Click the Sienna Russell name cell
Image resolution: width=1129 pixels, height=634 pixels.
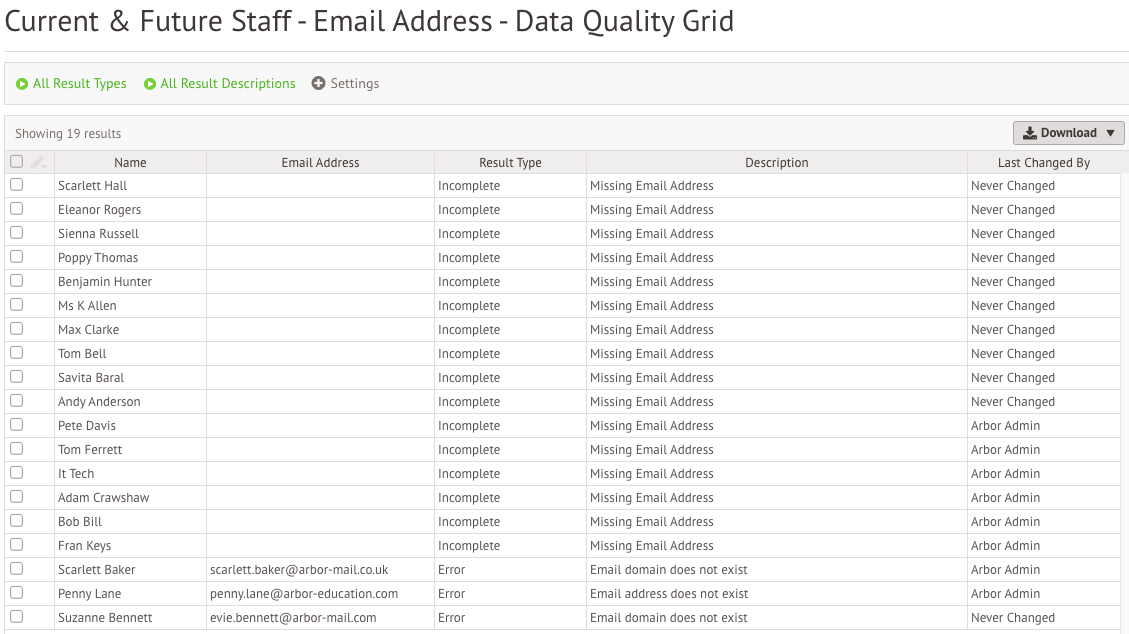coord(130,234)
